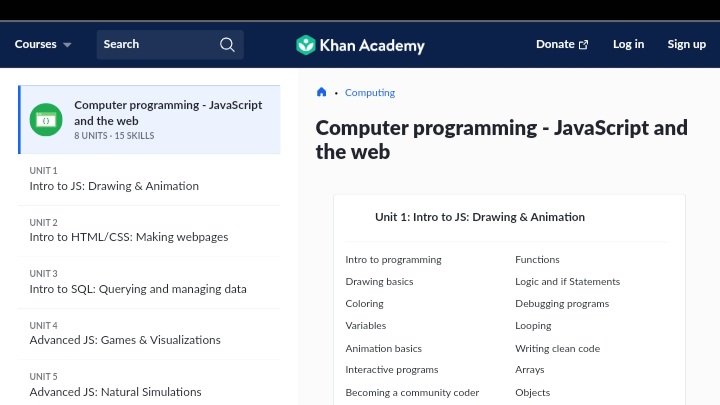Screen dimensions: 720x405
Task: Open the Animation basics lesson
Action: tap(383, 349)
